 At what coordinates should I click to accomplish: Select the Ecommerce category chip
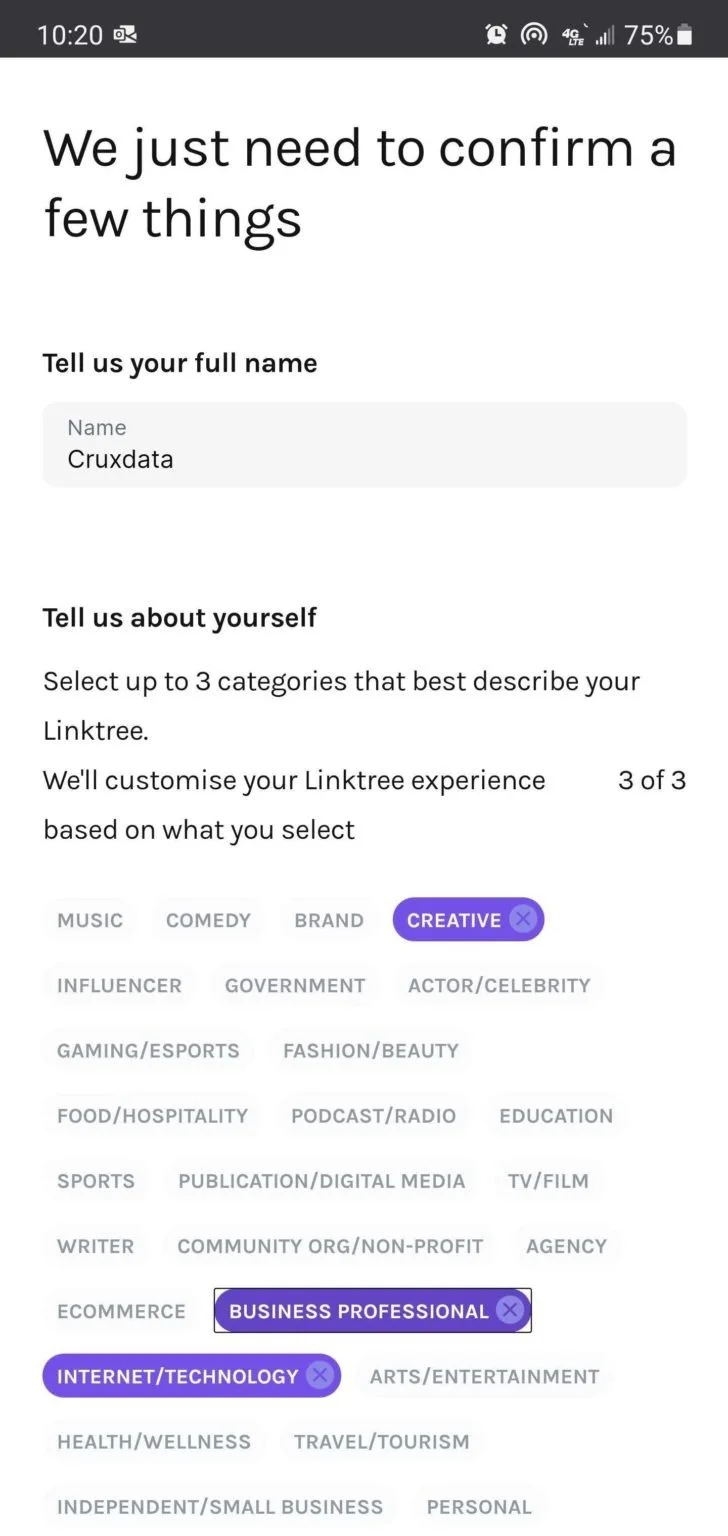pos(121,1311)
